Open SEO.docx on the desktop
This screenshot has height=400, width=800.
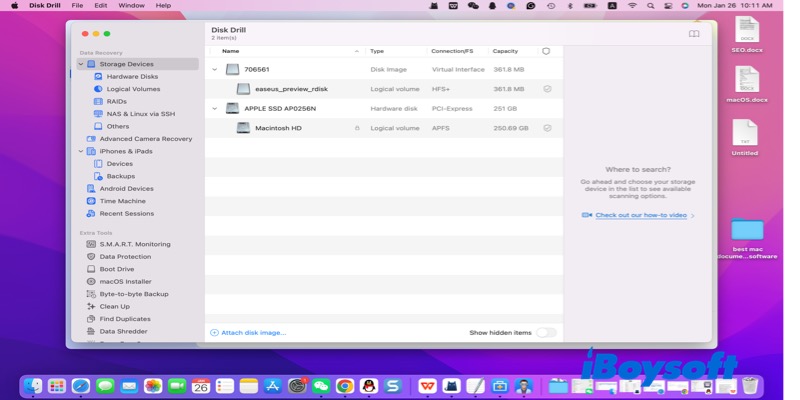point(747,34)
